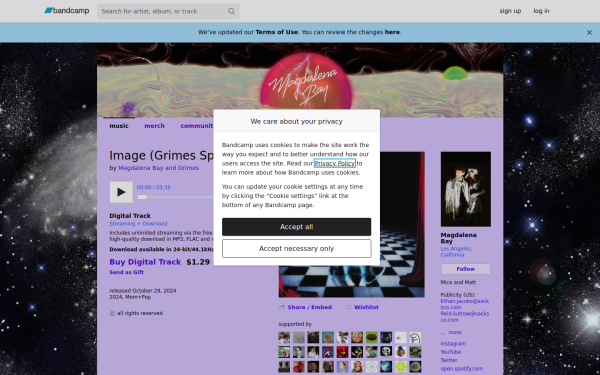Click the first supporter avatar in the third row
This screenshot has width=600, height=375.
tap(284, 367)
